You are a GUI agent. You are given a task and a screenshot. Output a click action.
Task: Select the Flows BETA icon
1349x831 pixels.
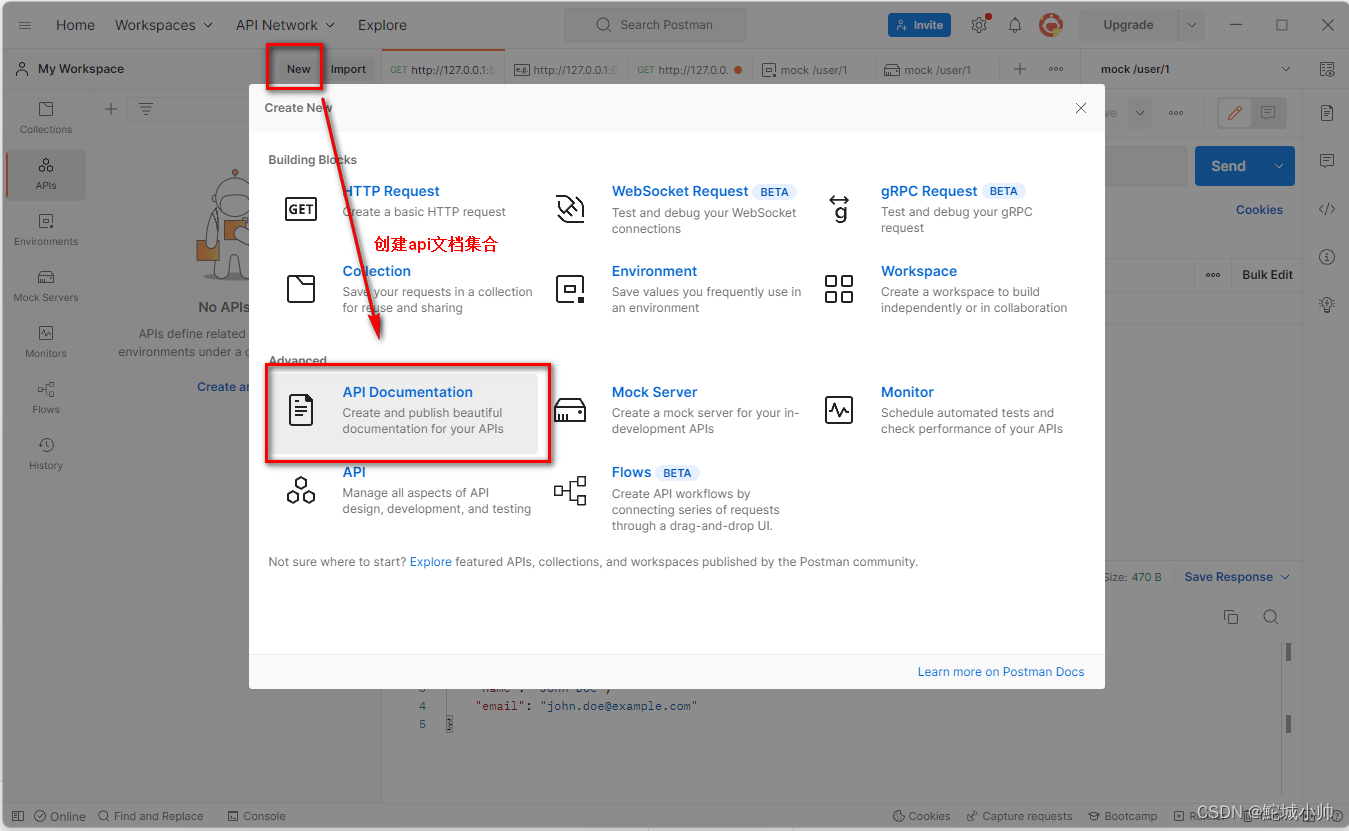tap(570, 490)
